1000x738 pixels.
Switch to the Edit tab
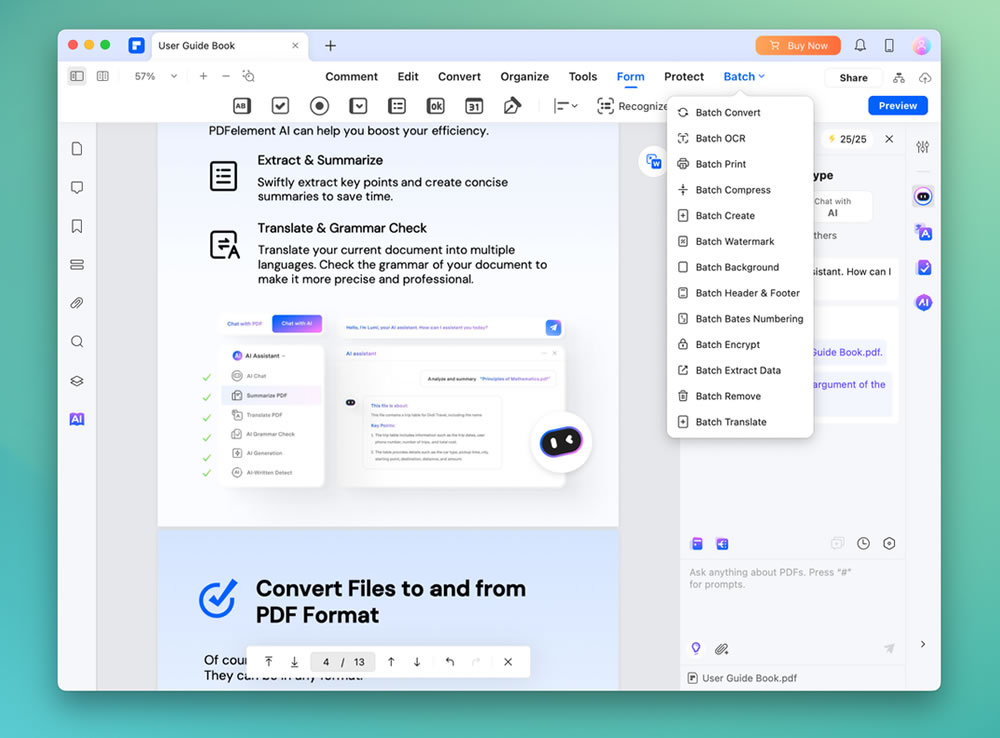point(408,77)
